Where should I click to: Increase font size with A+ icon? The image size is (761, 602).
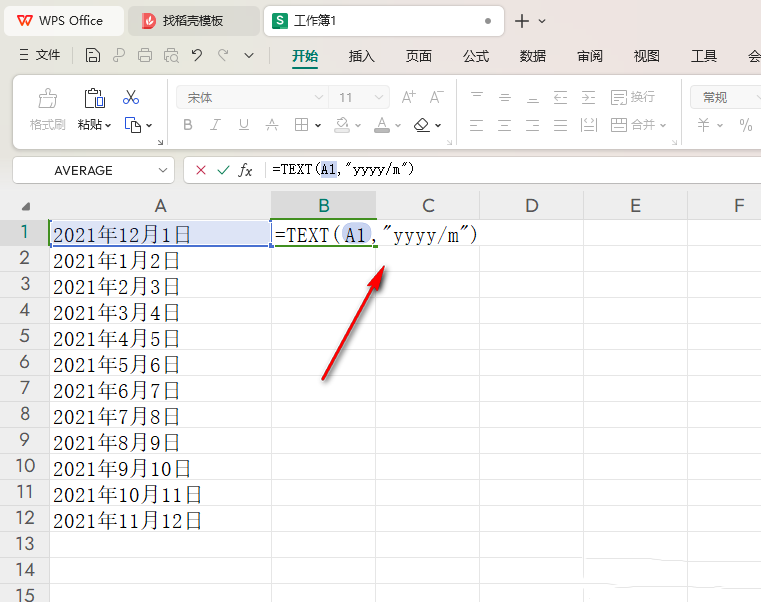pyautogui.click(x=409, y=97)
